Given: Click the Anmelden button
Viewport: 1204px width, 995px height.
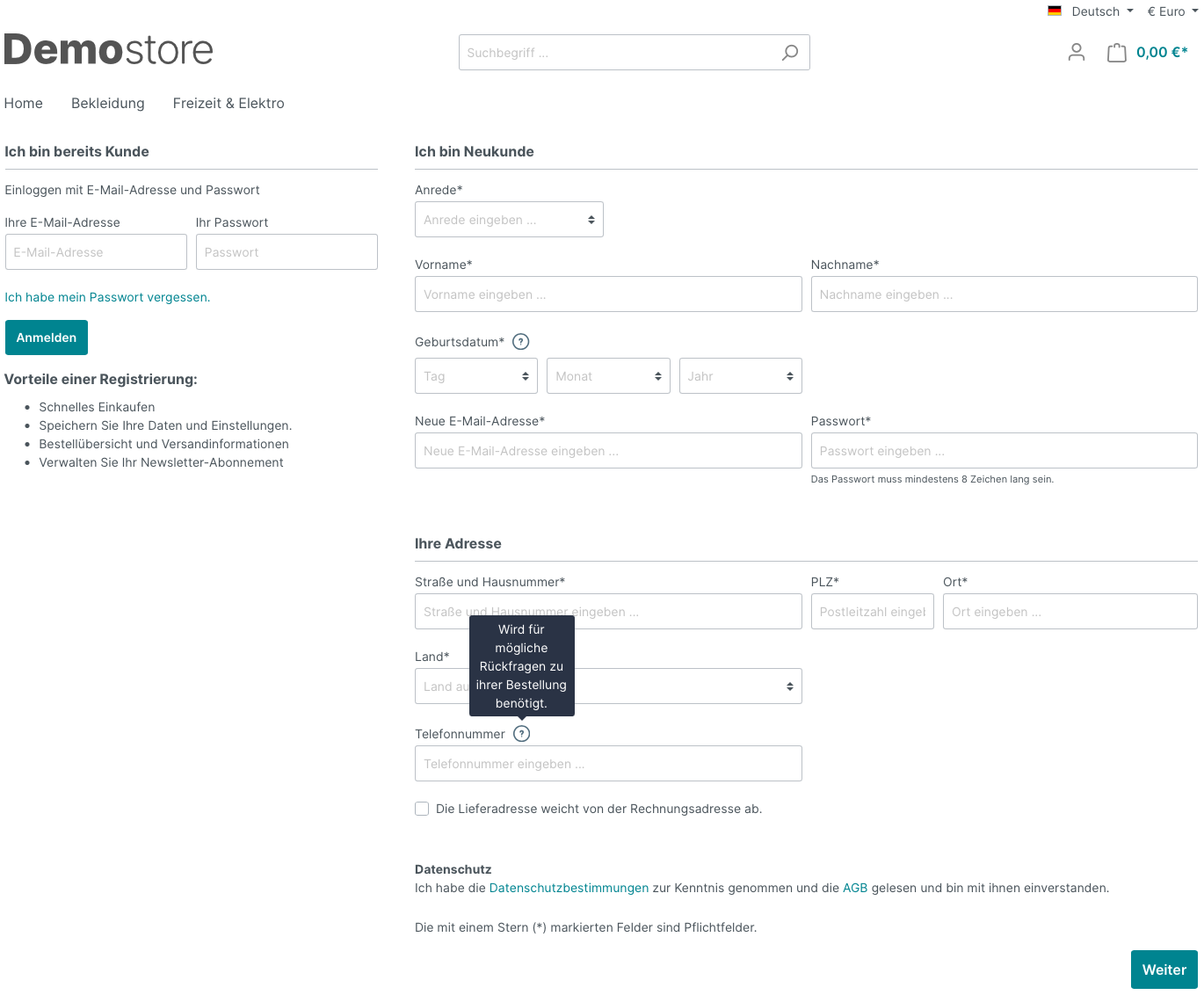Looking at the screenshot, I should click(47, 338).
